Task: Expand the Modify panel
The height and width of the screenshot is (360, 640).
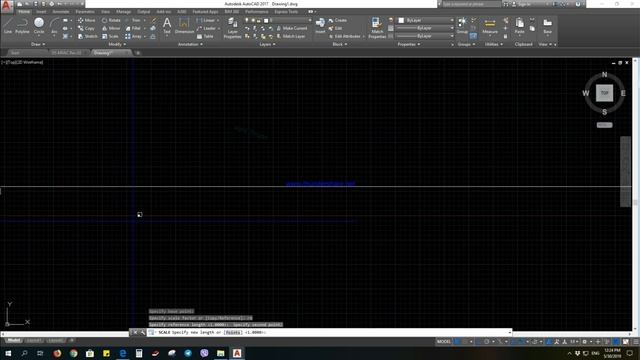Action: [117, 44]
